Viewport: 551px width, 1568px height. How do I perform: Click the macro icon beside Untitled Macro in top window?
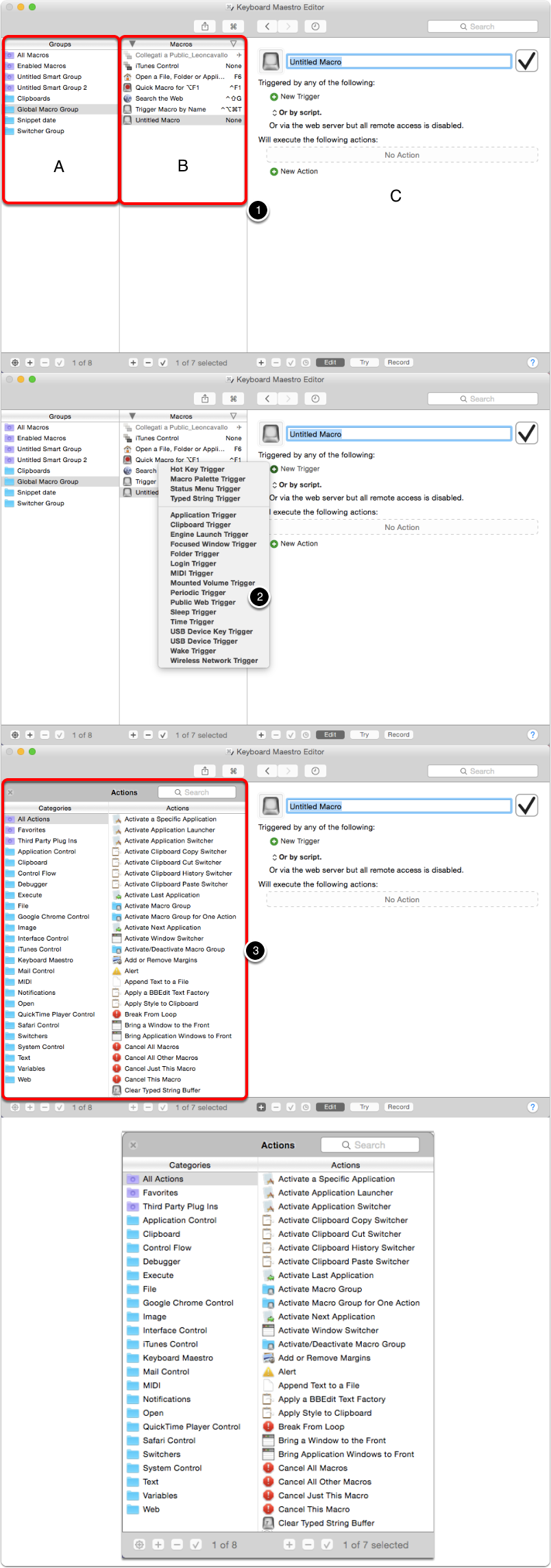pos(271,61)
